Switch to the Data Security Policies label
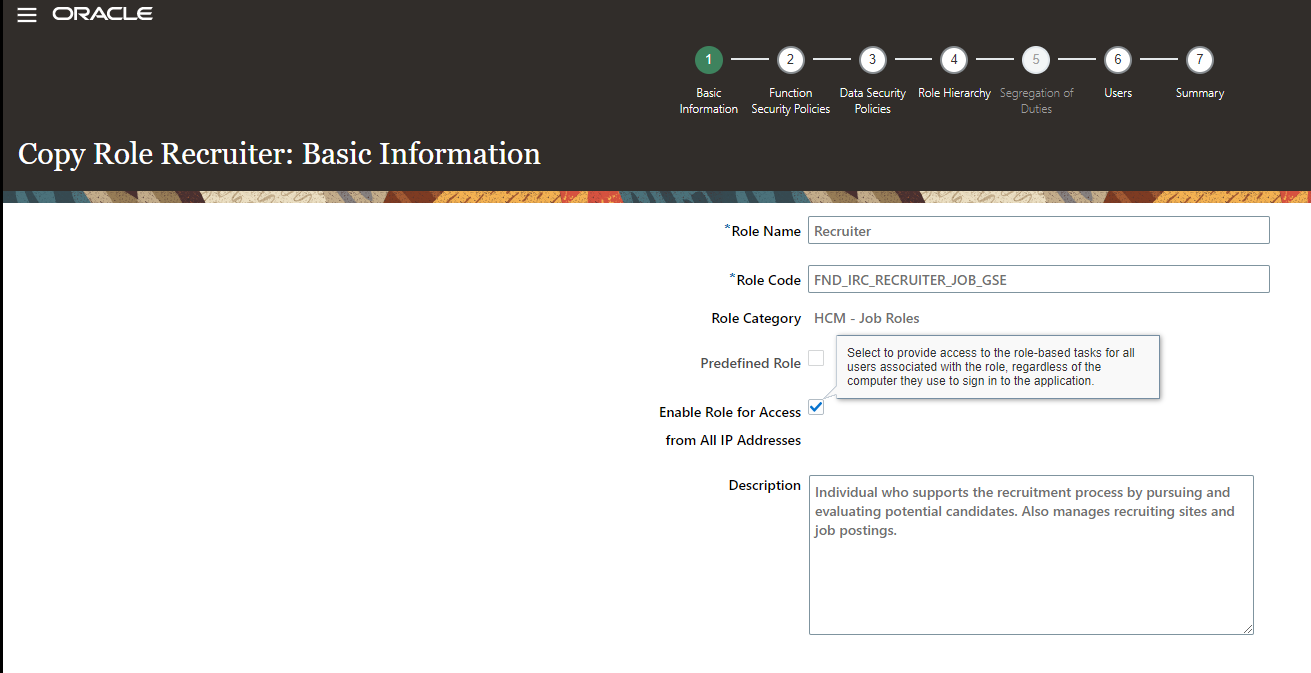The image size is (1311, 673). click(x=872, y=101)
